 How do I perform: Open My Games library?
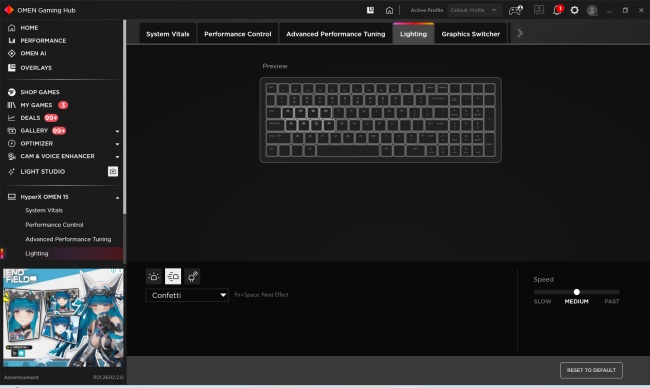click(36, 105)
